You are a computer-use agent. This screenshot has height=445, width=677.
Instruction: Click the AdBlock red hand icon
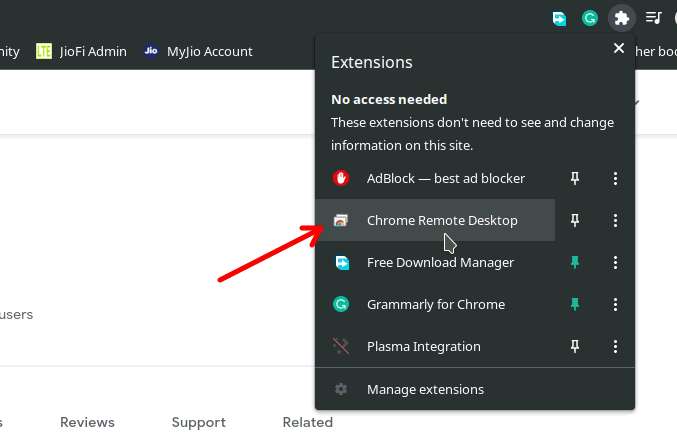[x=341, y=178]
